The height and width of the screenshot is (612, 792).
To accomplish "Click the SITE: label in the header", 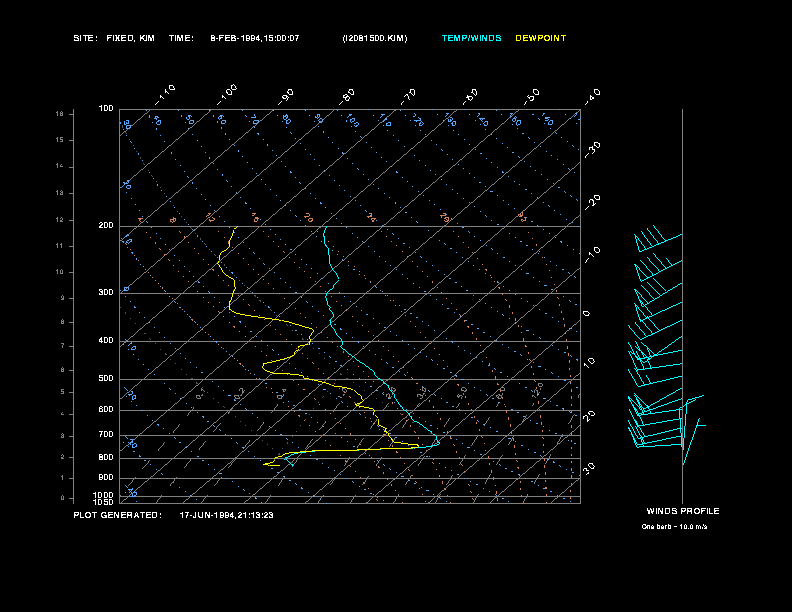I will (85, 38).
